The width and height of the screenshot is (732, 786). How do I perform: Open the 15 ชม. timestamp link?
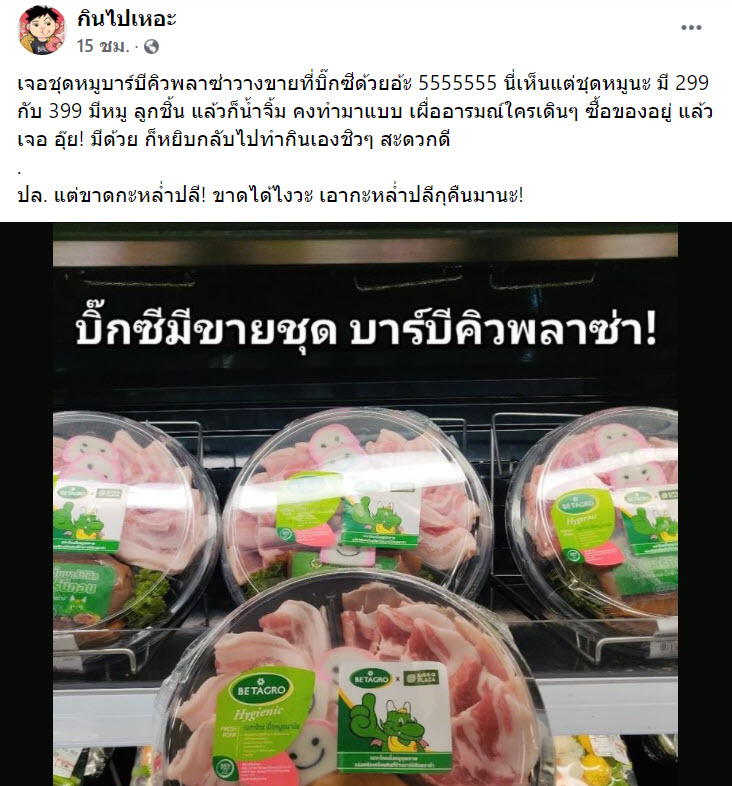[x=103, y=46]
